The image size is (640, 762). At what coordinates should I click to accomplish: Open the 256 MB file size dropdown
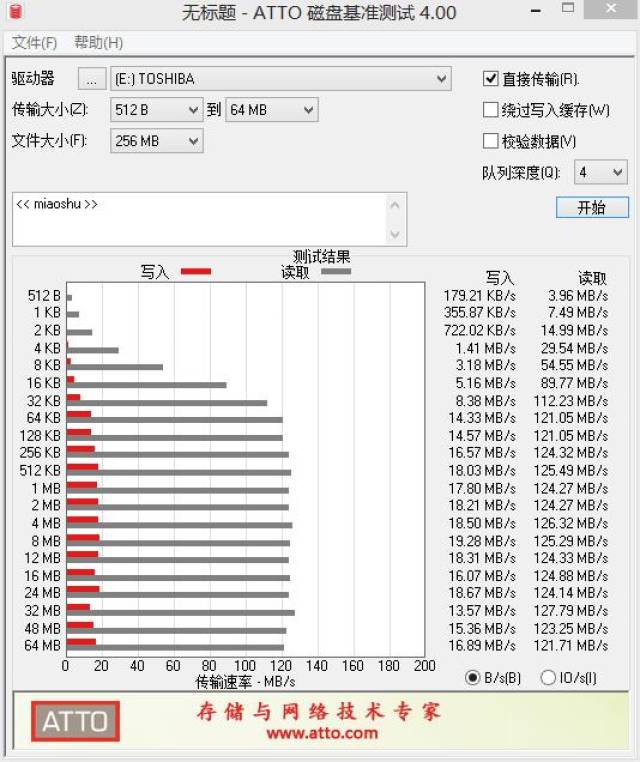[156, 141]
